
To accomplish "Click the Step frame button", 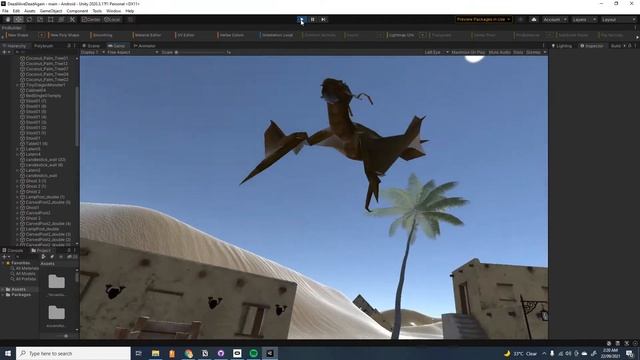I will tap(323, 20).
